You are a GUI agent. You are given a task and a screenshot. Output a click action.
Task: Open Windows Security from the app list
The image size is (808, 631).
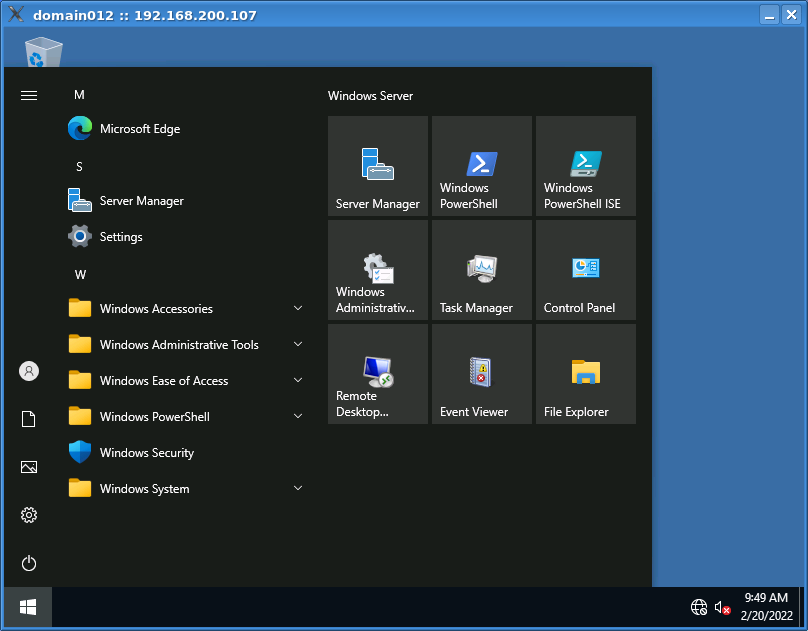pyautogui.click(x=147, y=453)
